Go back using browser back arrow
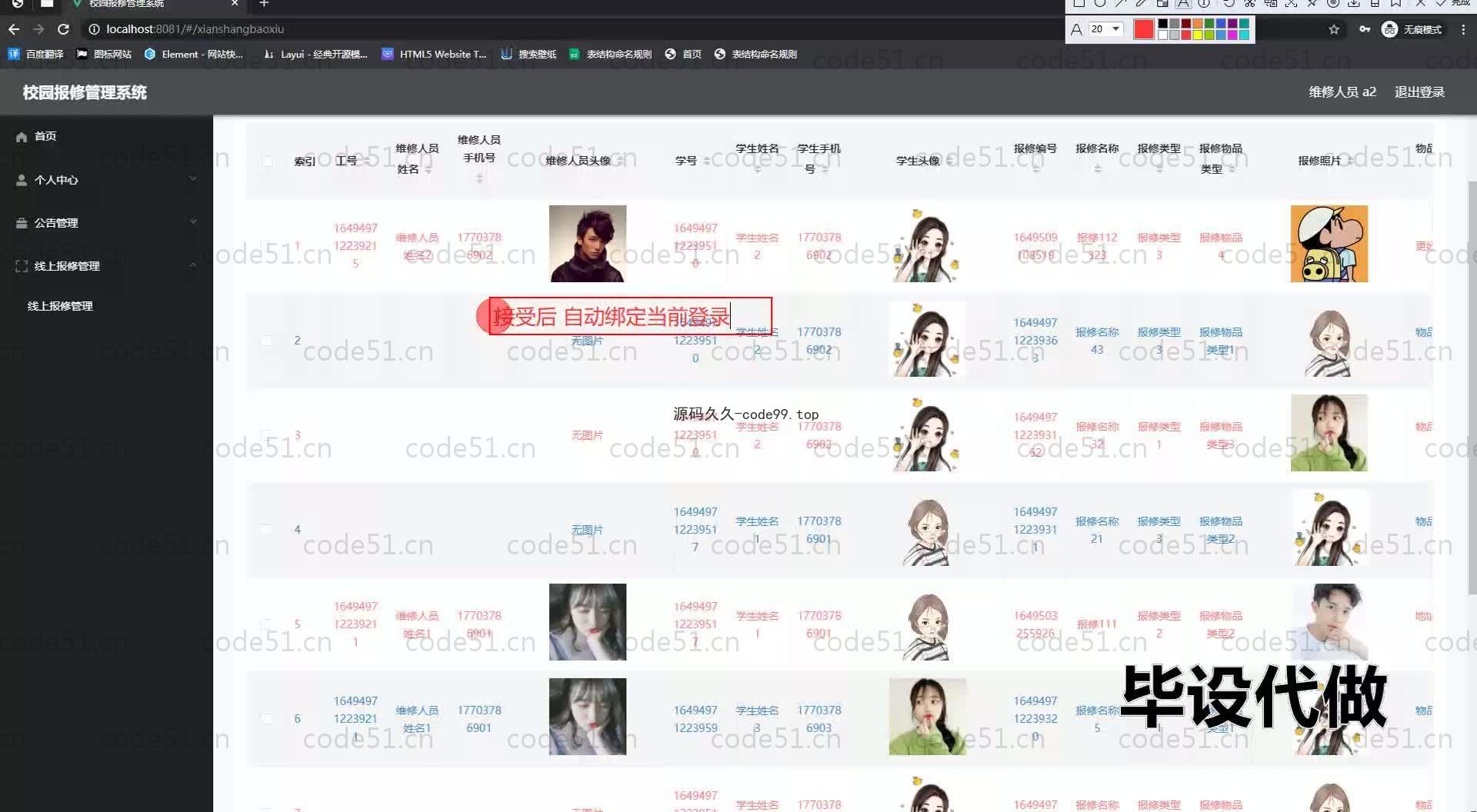Screen dimensions: 1477x812 tap(14, 29)
